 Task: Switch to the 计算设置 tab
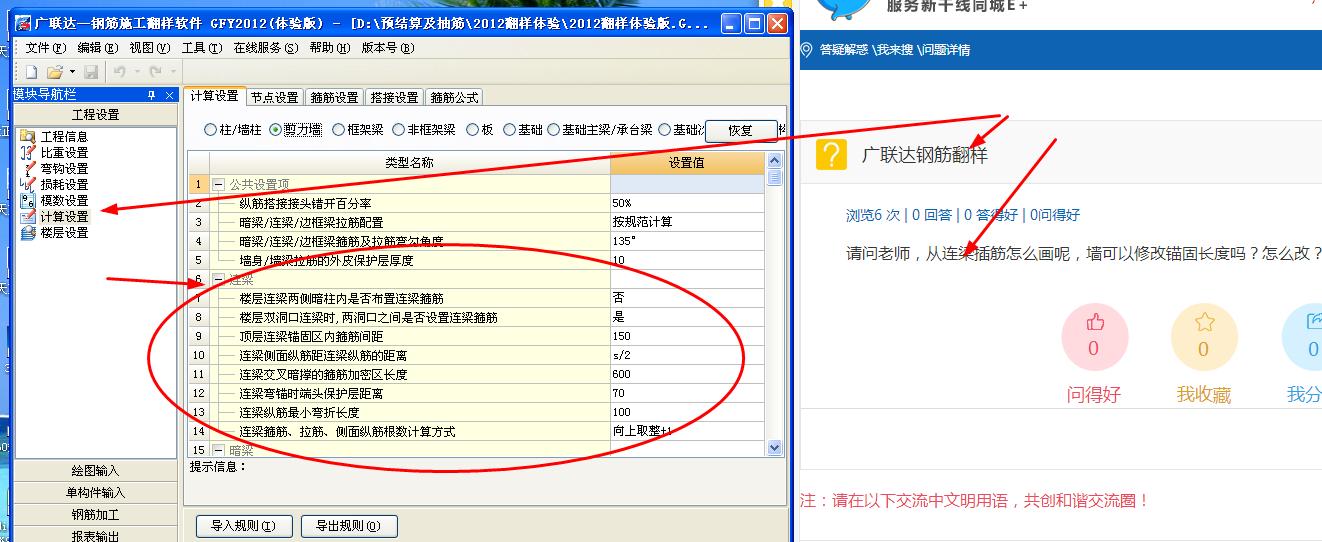click(215, 96)
